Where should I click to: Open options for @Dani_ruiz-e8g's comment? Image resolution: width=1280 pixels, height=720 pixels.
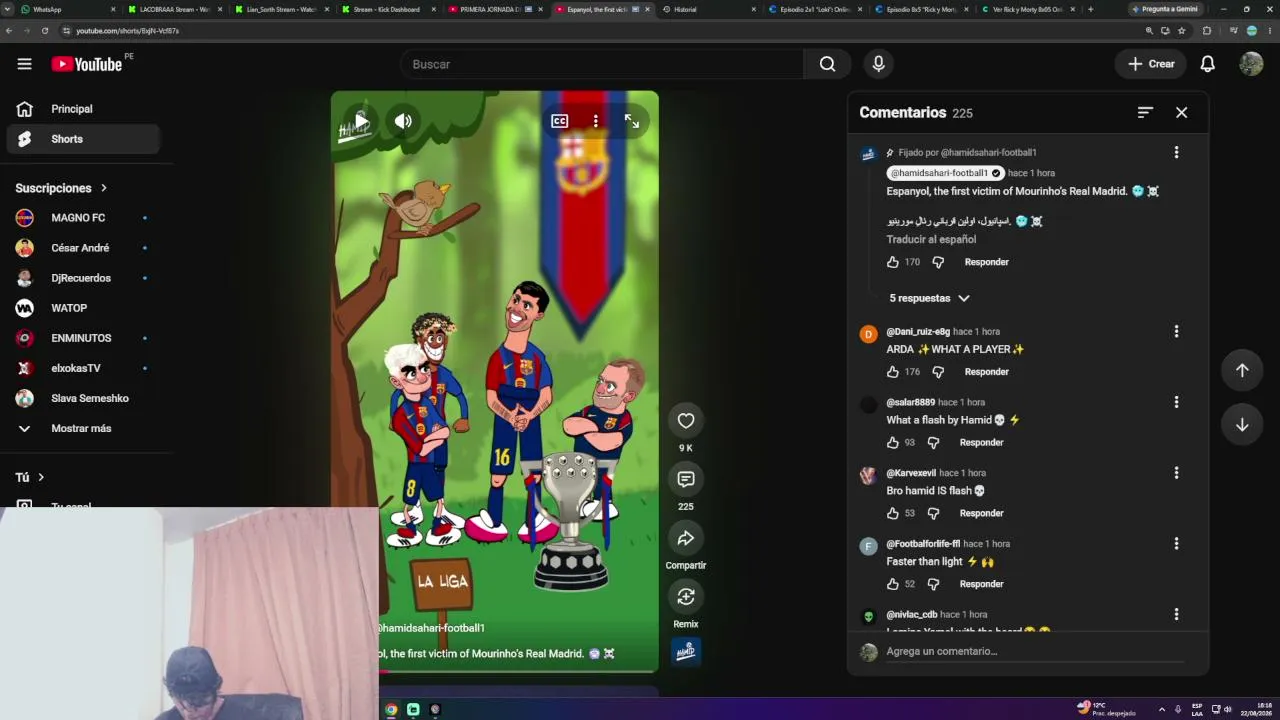1176,331
